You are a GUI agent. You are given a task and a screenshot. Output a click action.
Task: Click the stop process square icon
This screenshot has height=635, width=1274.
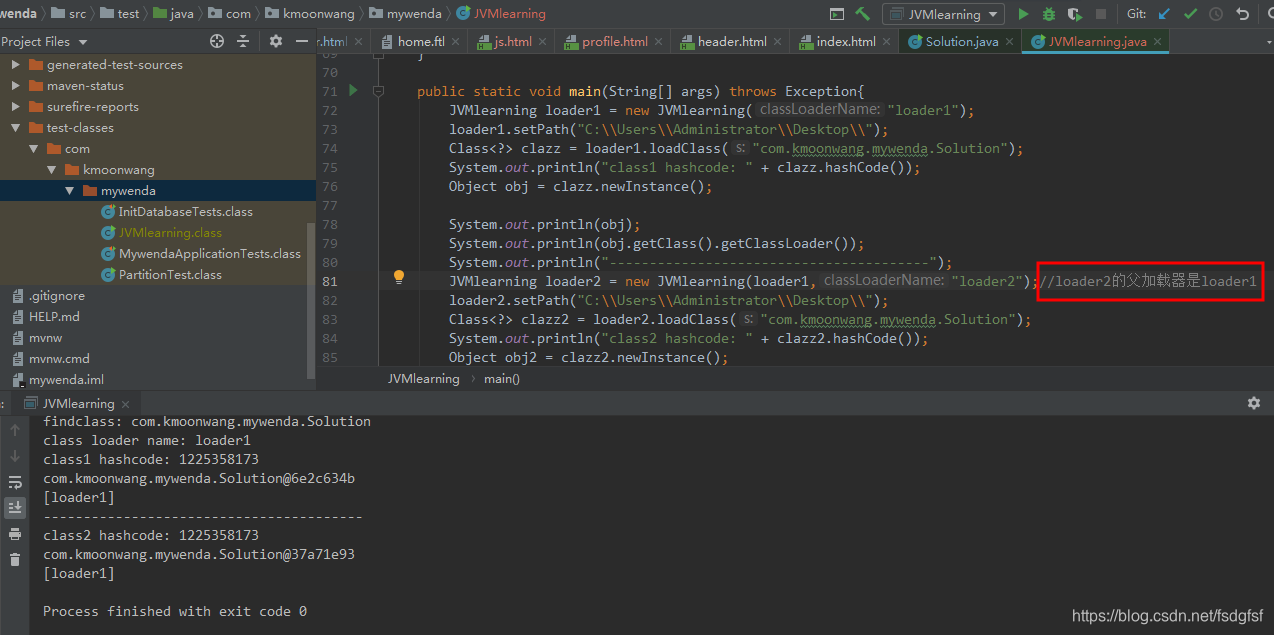pos(1101,14)
